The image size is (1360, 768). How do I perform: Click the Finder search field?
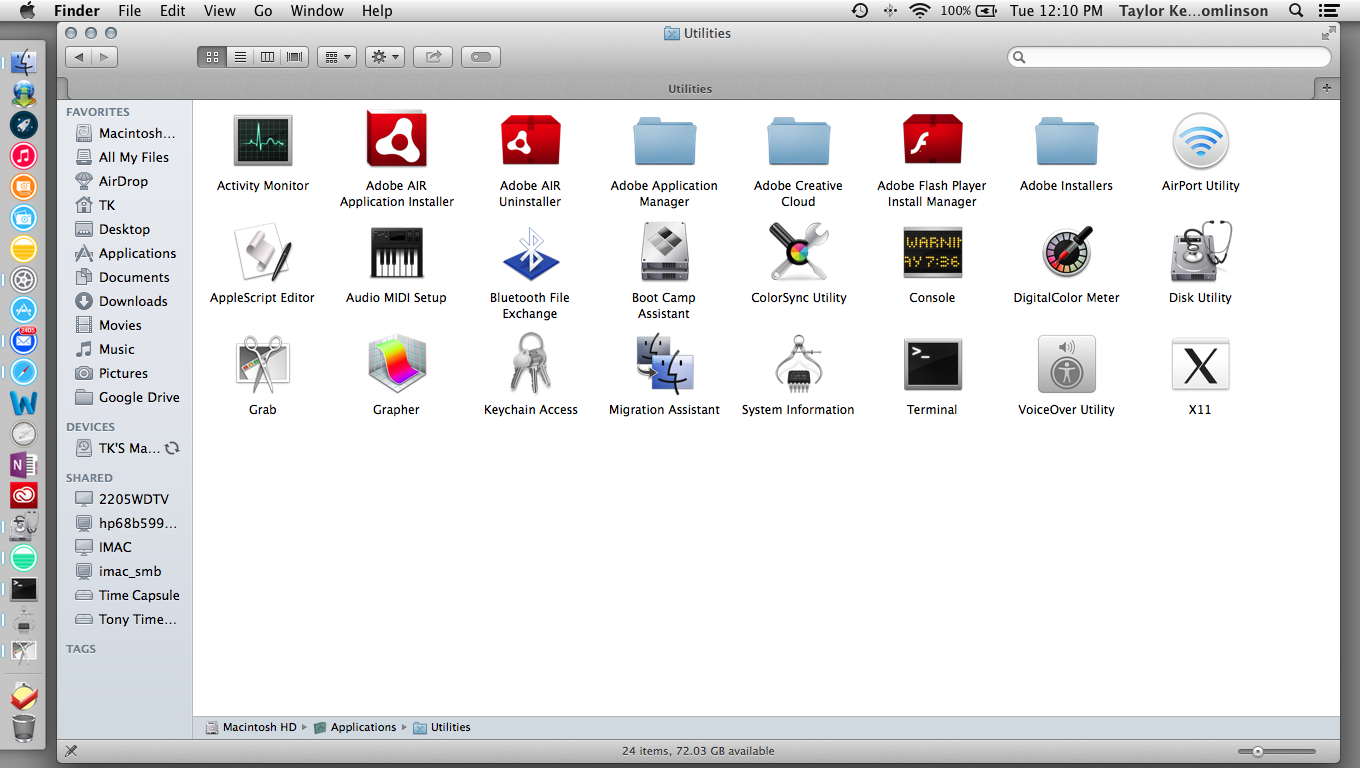click(1170, 57)
